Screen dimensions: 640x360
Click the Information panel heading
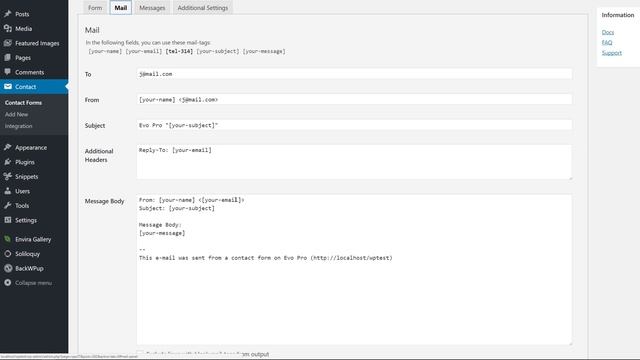click(x=618, y=15)
